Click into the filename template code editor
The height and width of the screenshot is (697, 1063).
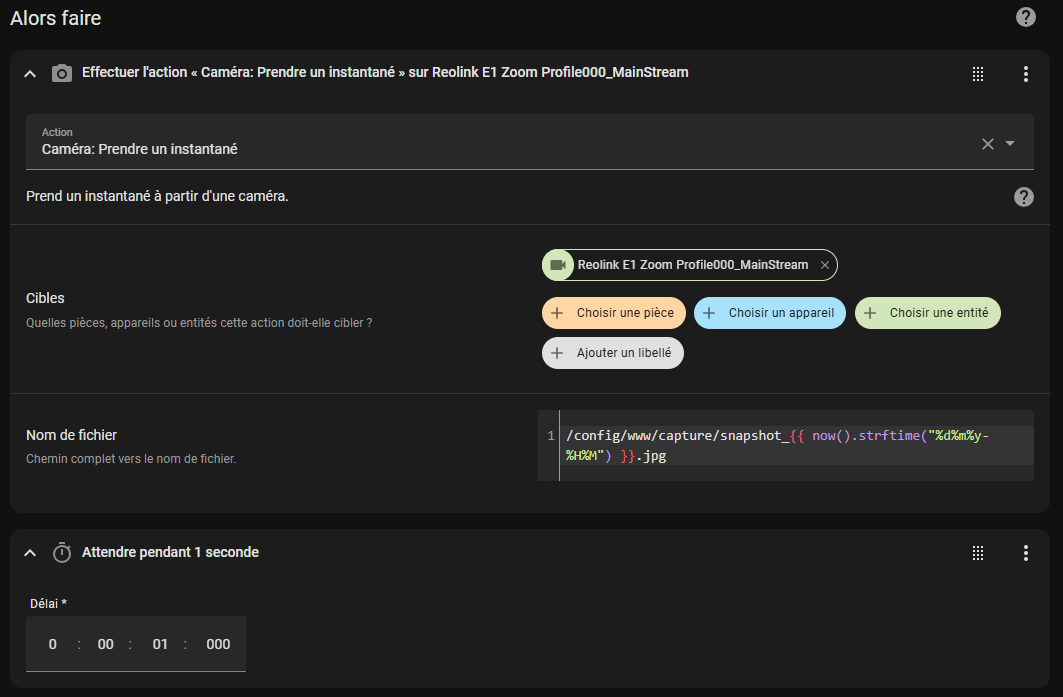pos(790,446)
